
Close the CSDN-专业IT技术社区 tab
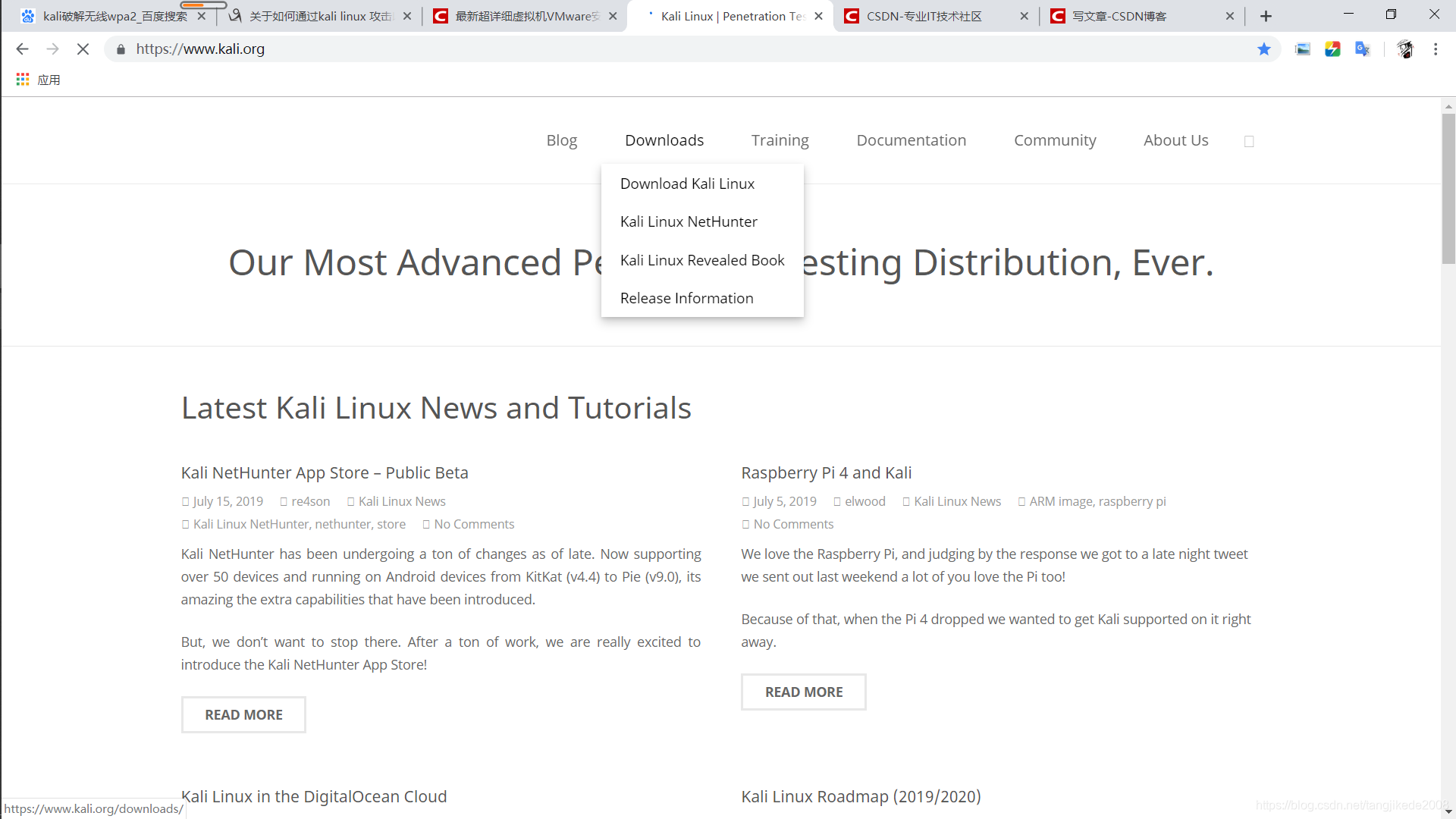(1025, 16)
